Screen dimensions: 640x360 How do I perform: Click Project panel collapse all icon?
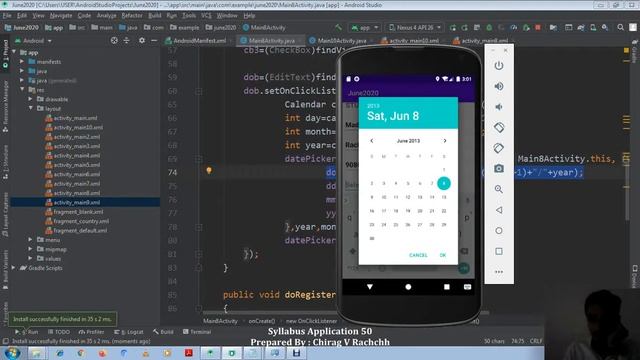[x=127, y=40]
